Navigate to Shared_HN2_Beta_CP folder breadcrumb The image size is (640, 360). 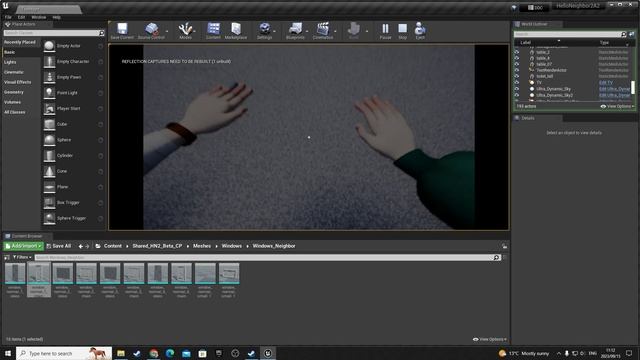tap(157, 246)
